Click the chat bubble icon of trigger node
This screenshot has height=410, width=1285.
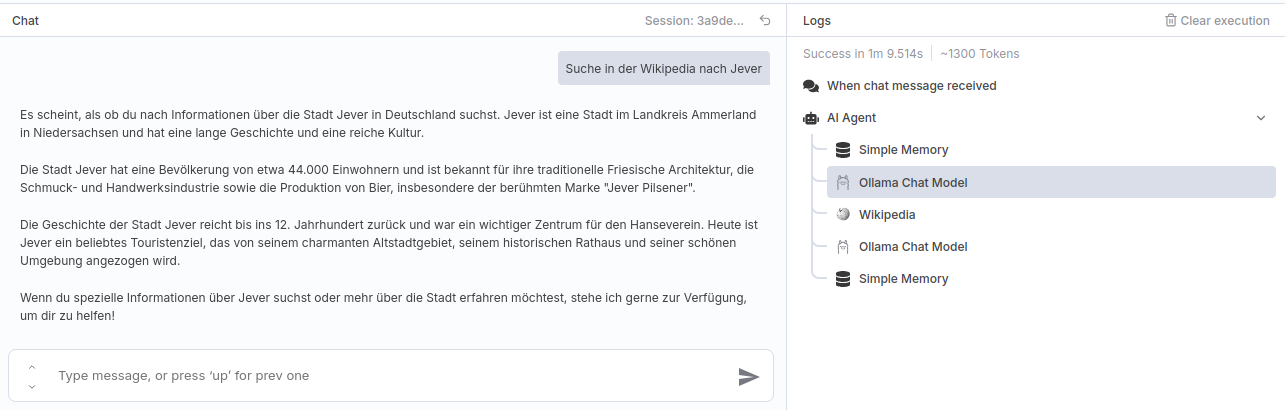[811, 86]
